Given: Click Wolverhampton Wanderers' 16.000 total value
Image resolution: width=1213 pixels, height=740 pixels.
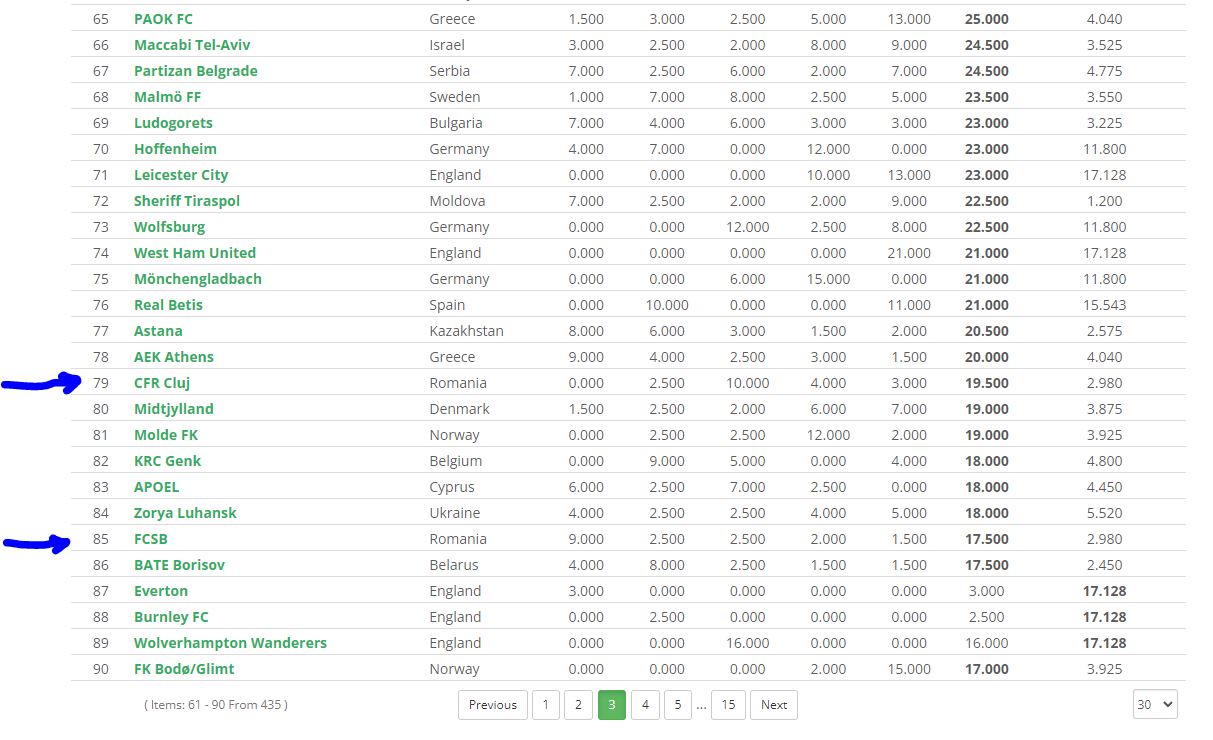Looking at the screenshot, I should point(988,643).
